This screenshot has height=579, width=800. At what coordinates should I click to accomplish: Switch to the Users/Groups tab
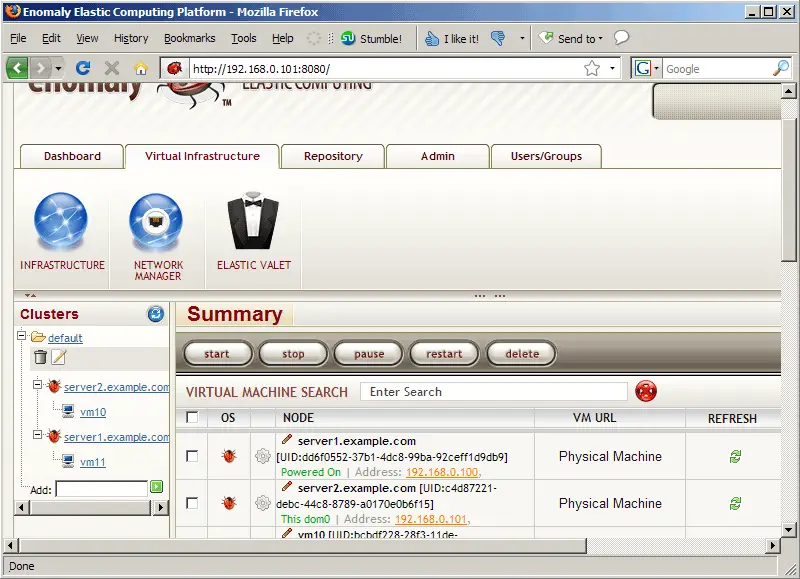546,156
